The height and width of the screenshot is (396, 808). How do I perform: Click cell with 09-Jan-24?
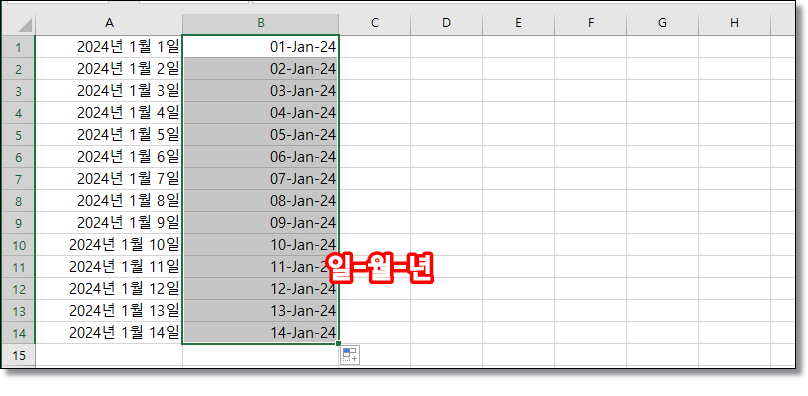(x=261, y=223)
